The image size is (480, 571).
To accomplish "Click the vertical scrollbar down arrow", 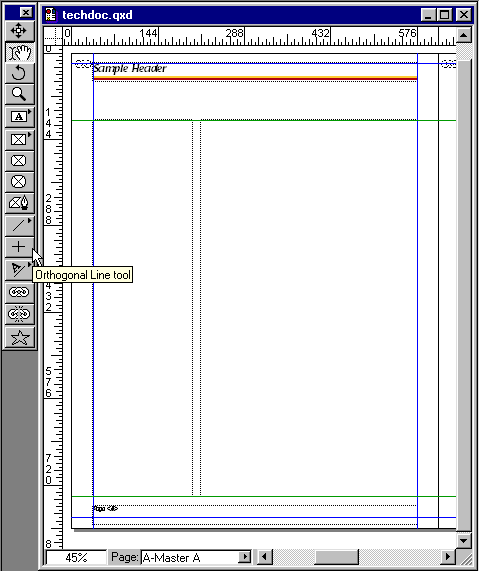I will click(464, 541).
